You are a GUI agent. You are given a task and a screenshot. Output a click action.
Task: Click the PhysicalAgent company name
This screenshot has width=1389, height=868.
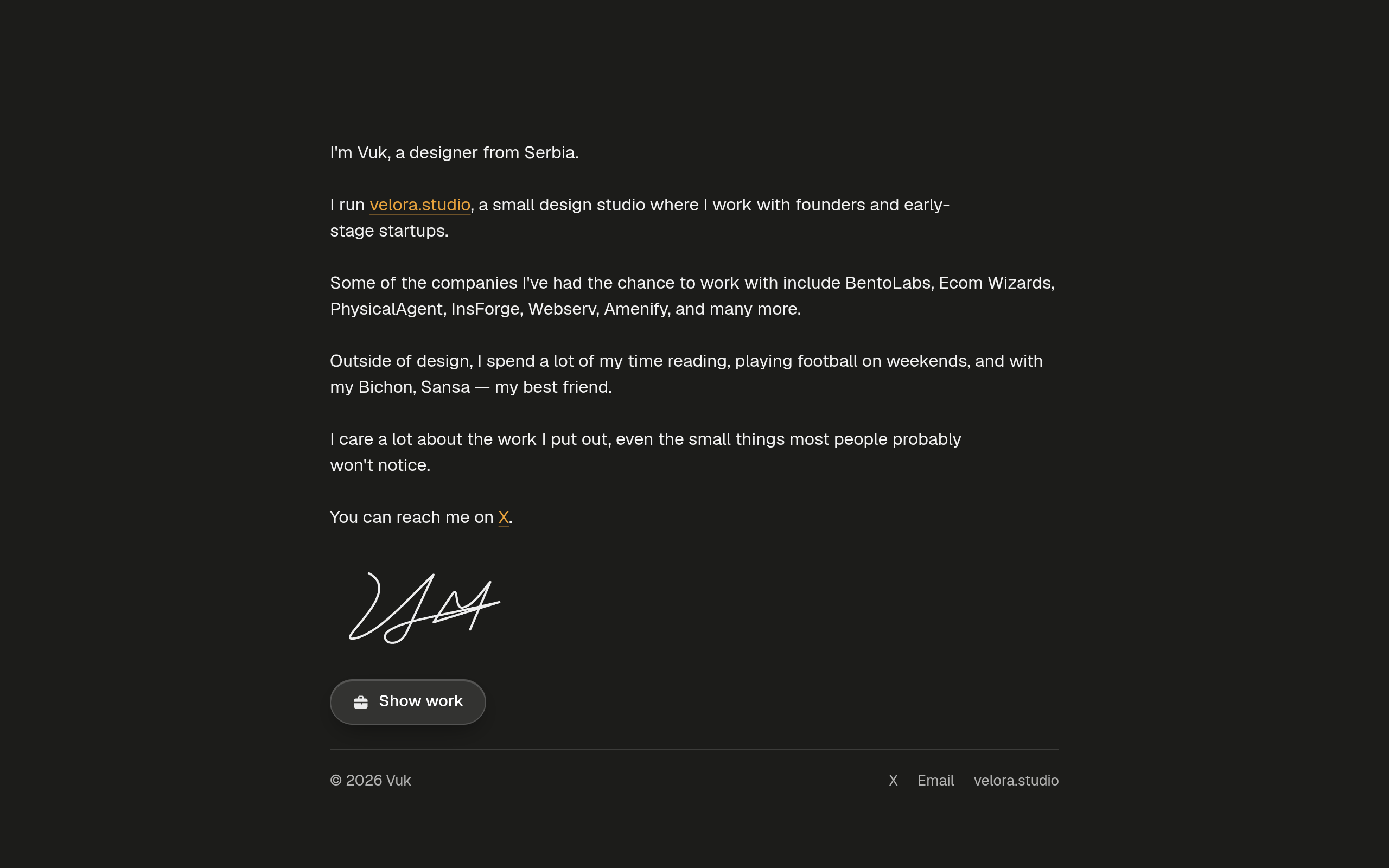386,309
